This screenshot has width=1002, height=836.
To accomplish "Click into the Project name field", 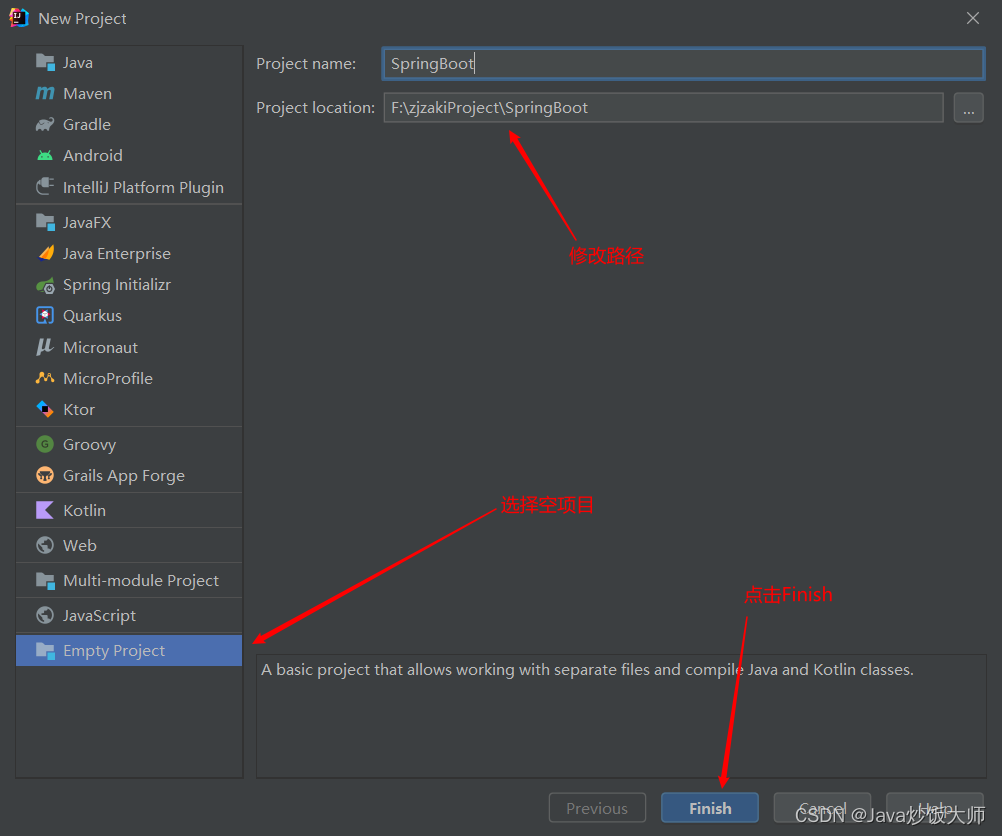I will [x=683, y=63].
